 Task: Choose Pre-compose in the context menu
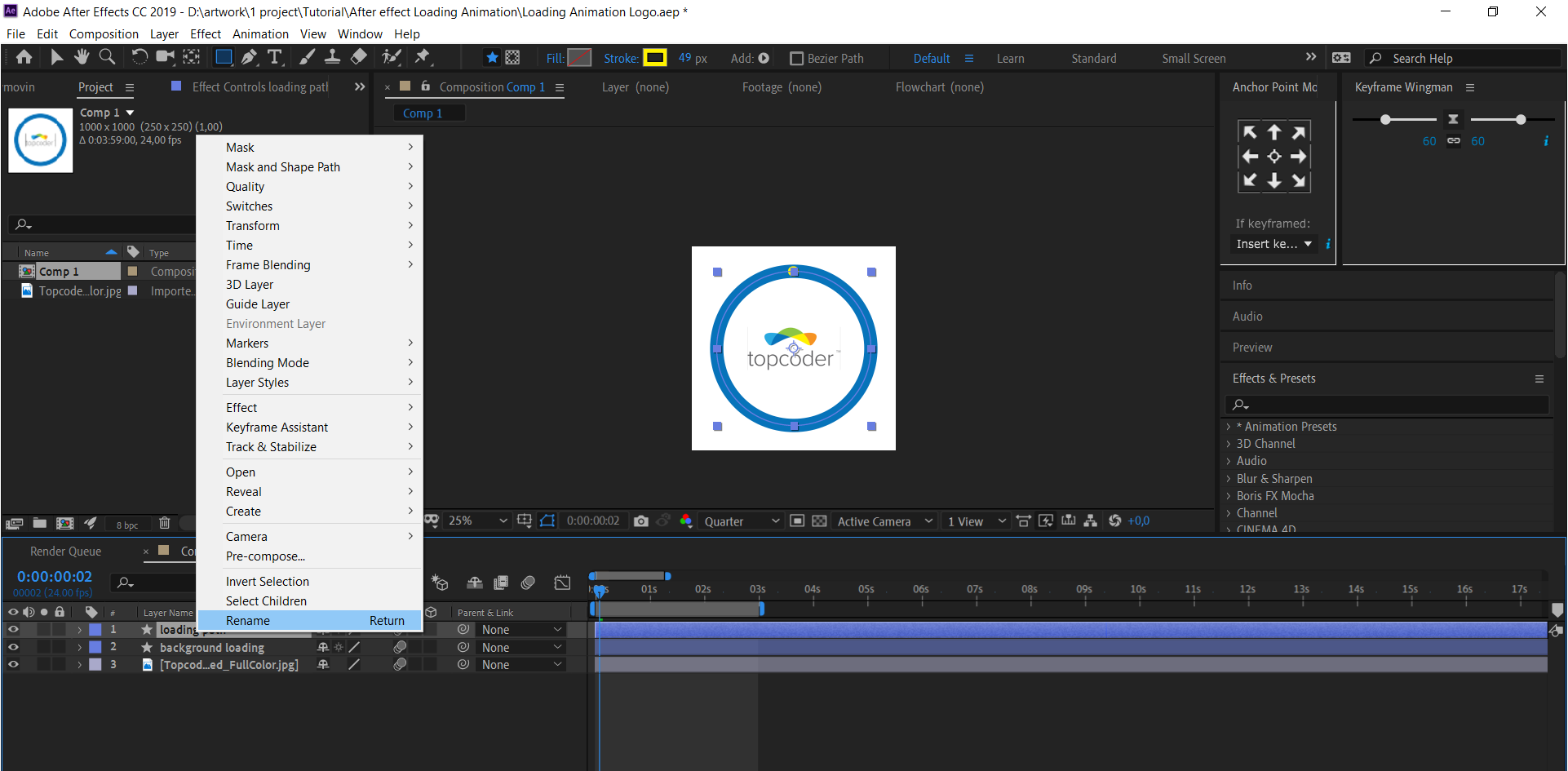310,556
